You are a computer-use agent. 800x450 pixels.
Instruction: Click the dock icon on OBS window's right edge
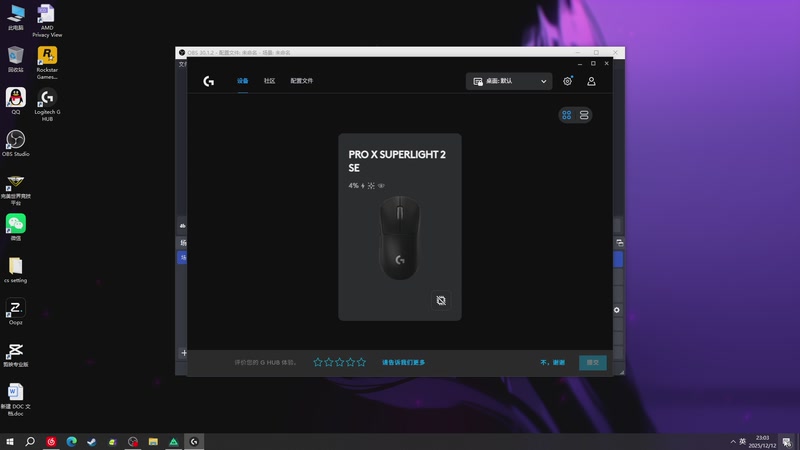click(x=619, y=243)
